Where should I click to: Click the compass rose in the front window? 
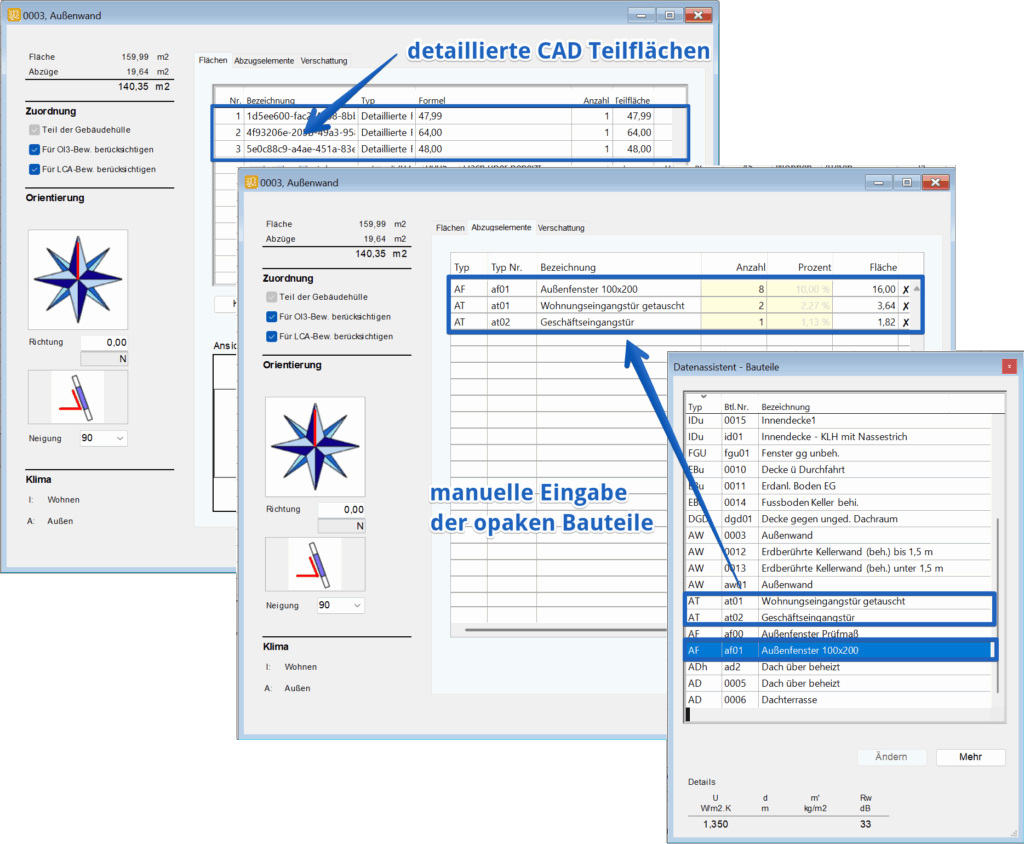click(x=315, y=446)
